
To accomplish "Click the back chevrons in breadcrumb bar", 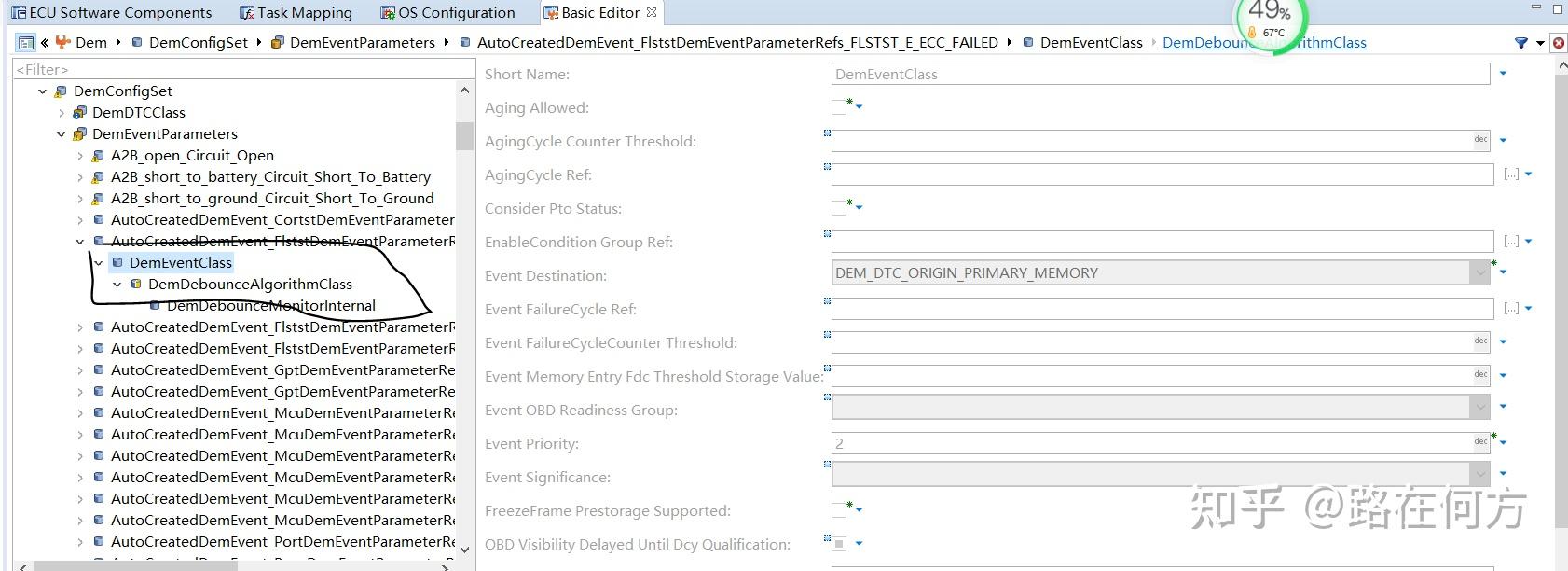I will (x=44, y=42).
